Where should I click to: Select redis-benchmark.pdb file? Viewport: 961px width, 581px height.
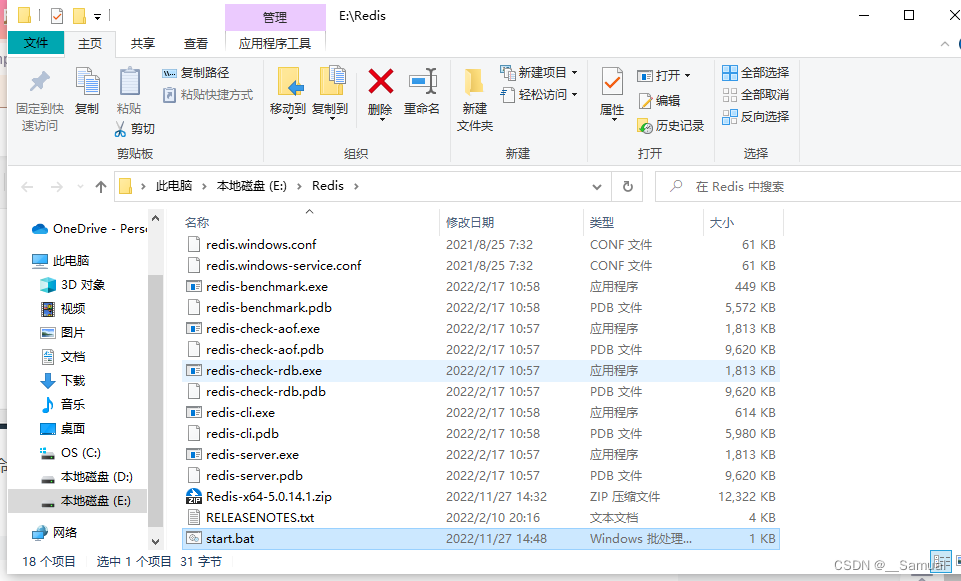tap(480, 308)
